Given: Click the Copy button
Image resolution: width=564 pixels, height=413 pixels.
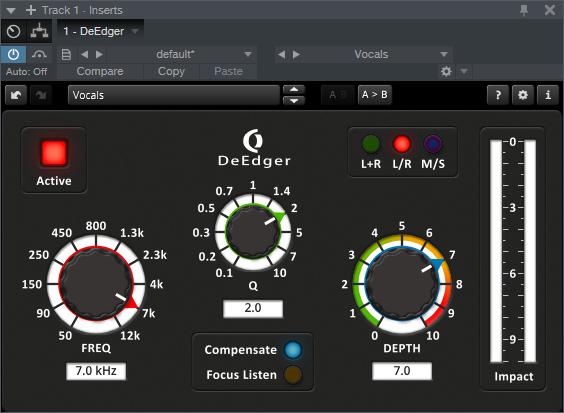Looking at the screenshot, I should click(x=171, y=71).
